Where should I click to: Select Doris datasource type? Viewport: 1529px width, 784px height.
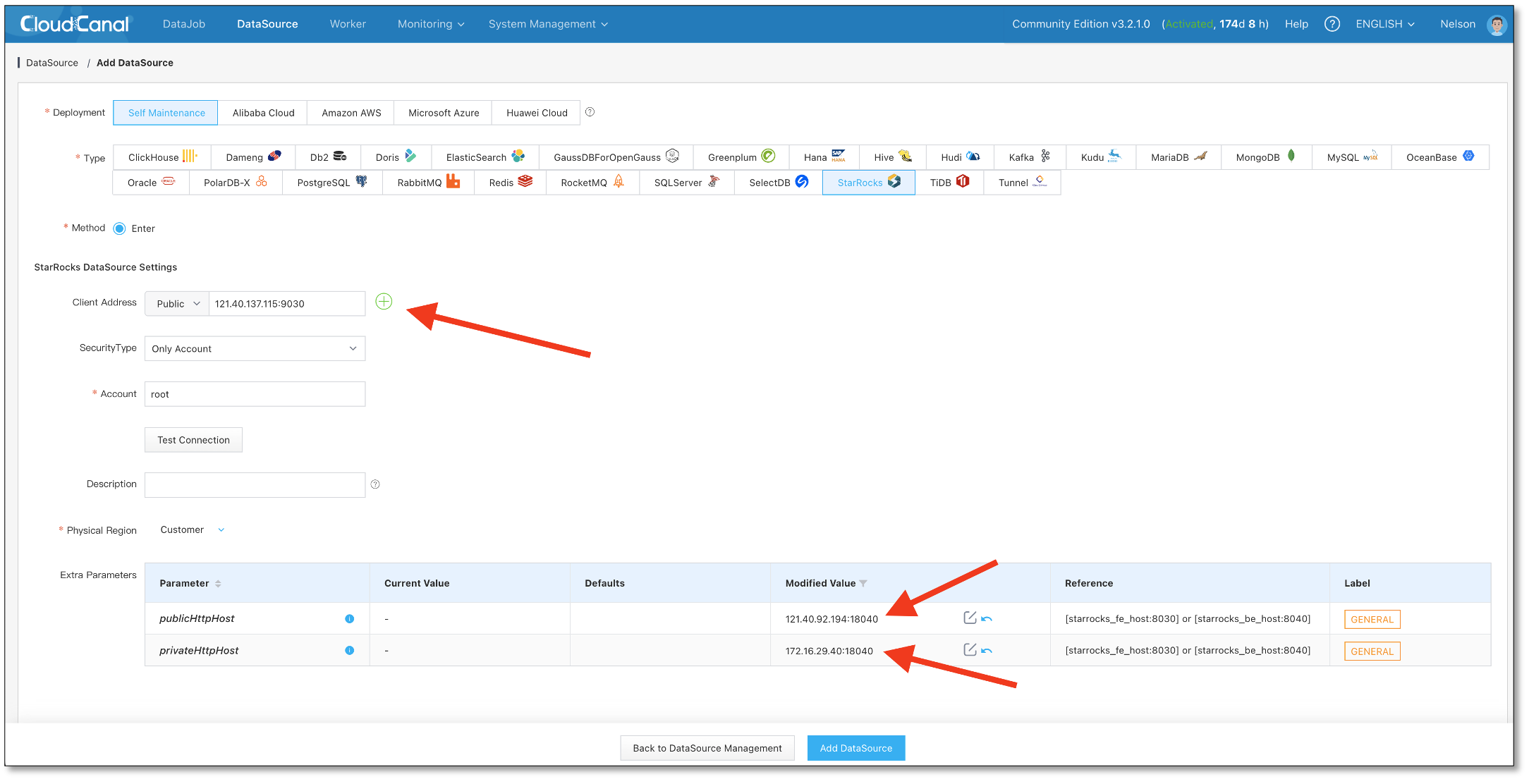click(x=396, y=157)
